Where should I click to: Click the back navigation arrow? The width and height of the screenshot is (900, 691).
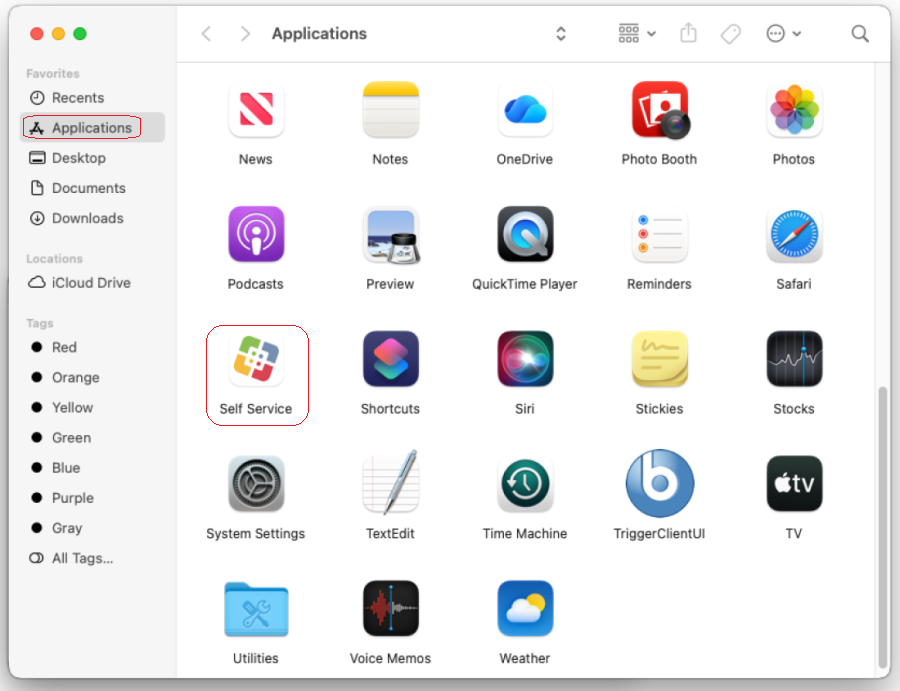[x=206, y=33]
